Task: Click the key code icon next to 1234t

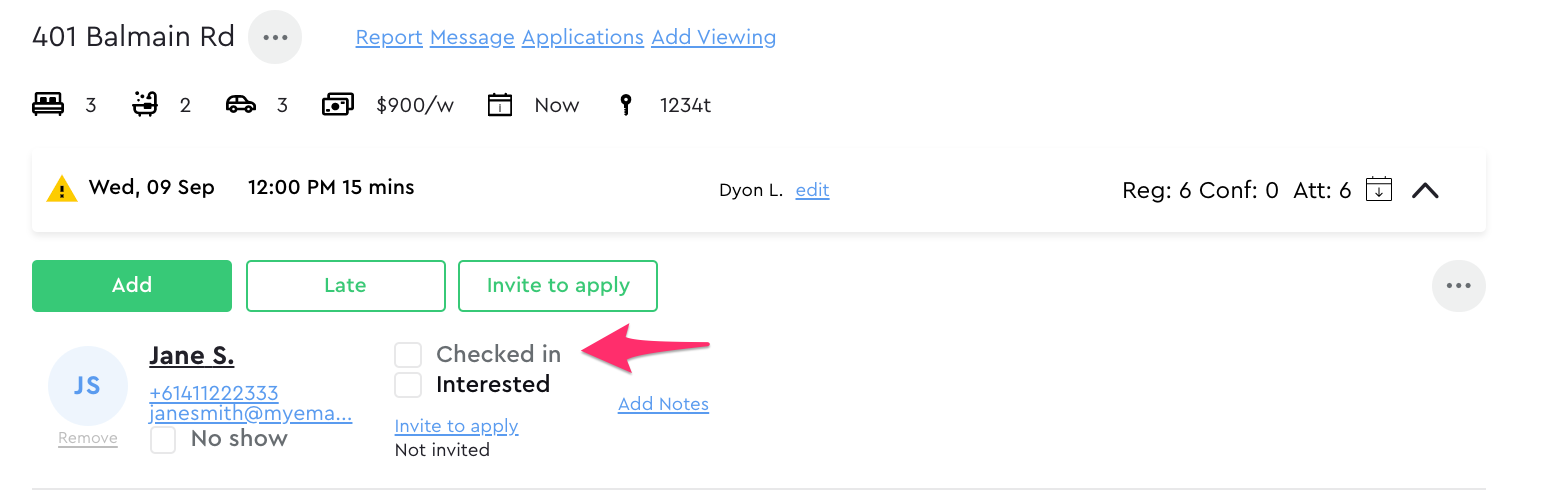Action: coord(626,105)
